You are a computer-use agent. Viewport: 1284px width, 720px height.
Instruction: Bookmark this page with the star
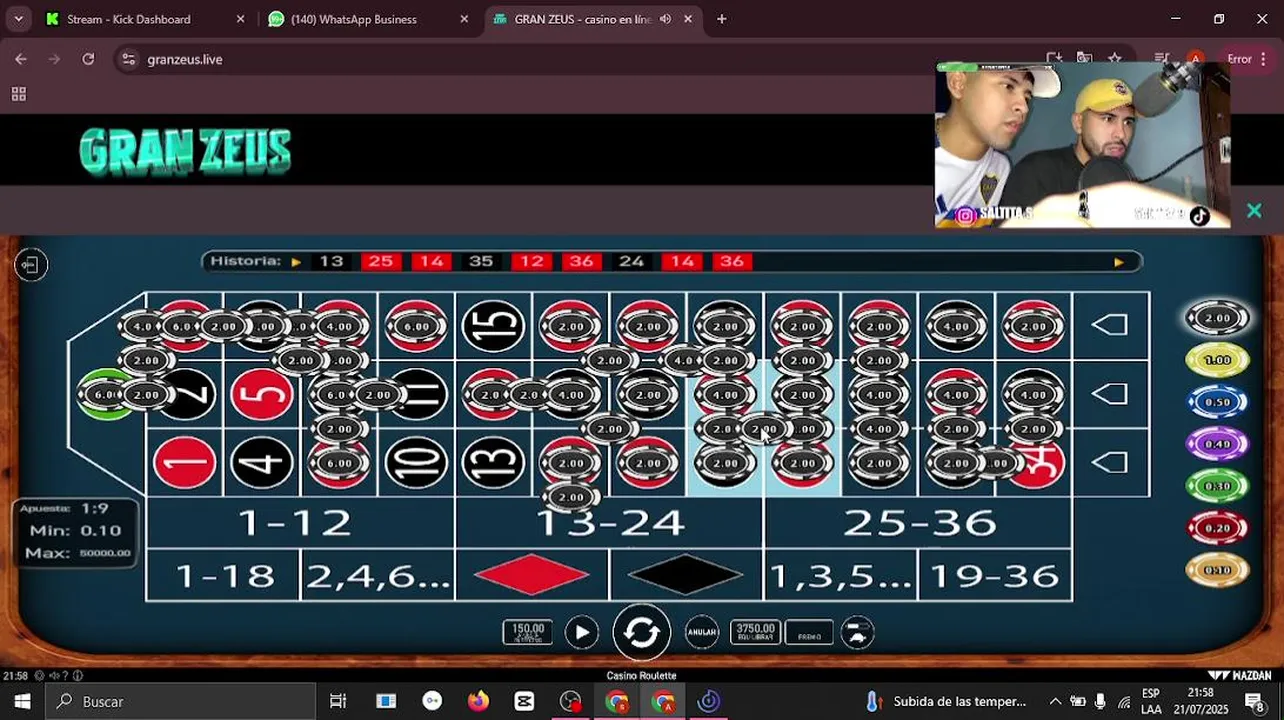[1115, 59]
